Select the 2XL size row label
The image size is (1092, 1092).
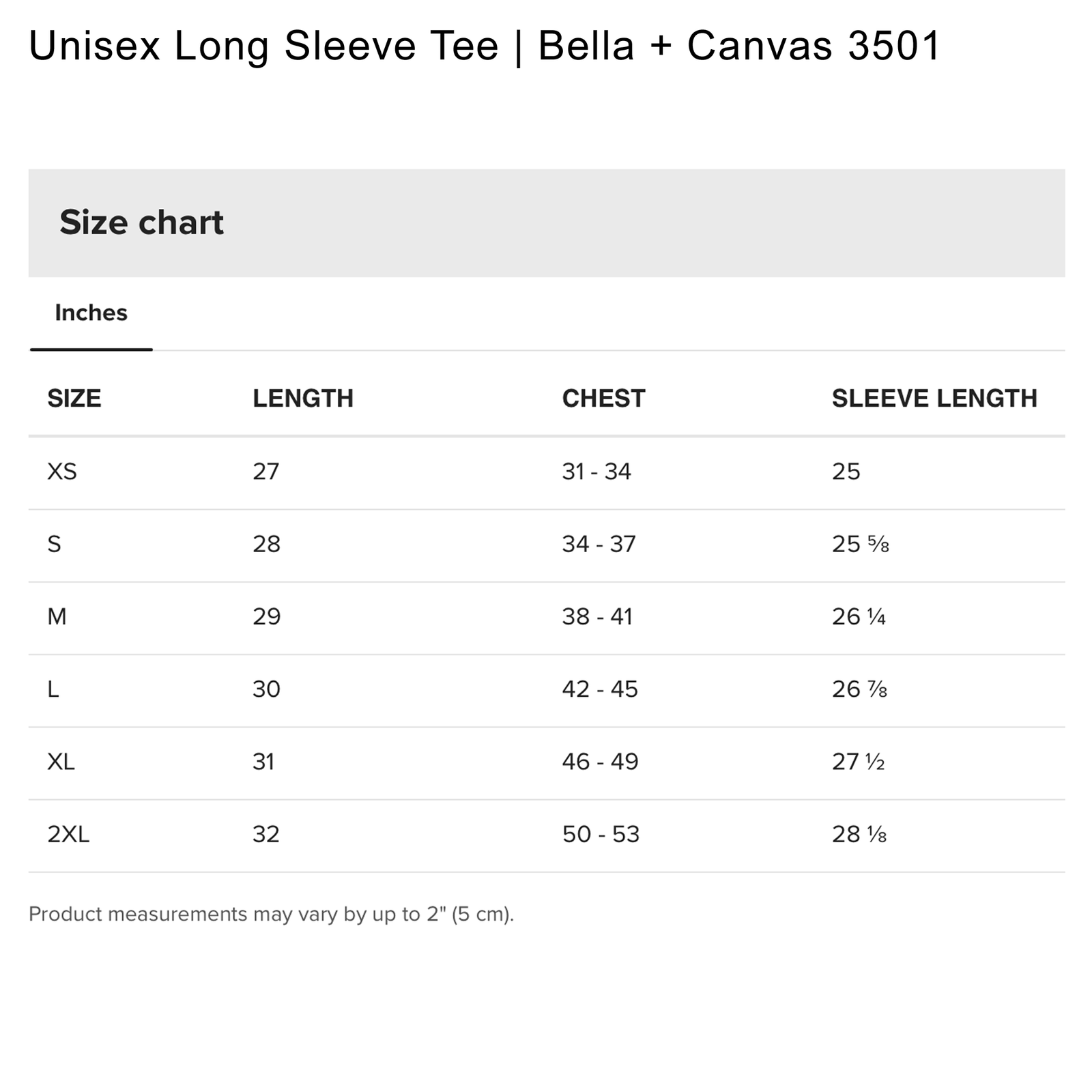[68, 834]
